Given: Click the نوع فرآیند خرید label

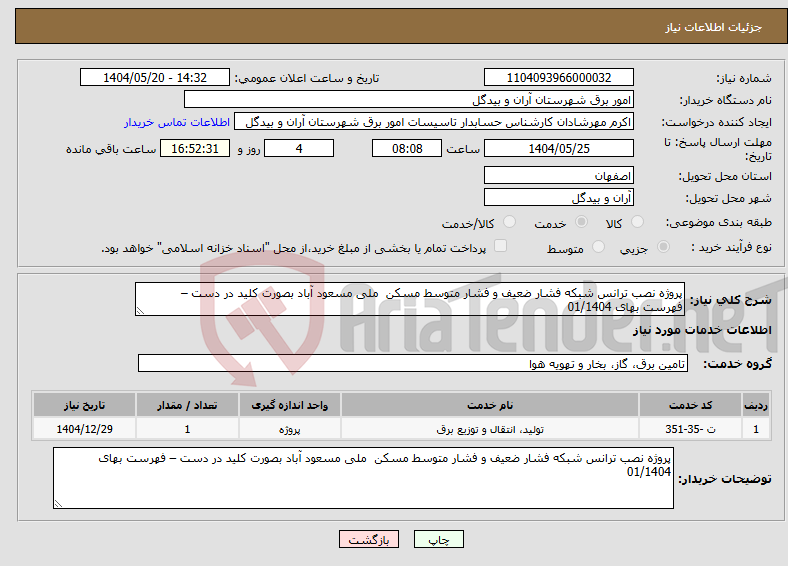Looking at the screenshot, I should click(731, 247).
